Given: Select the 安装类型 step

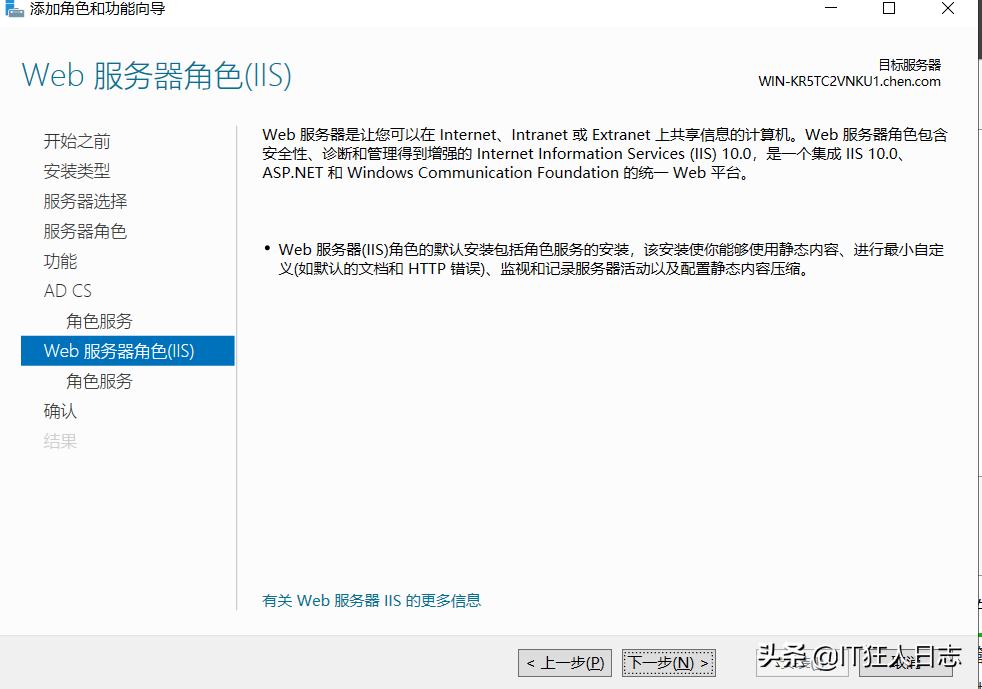Looking at the screenshot, I should [x=77, y=171].
